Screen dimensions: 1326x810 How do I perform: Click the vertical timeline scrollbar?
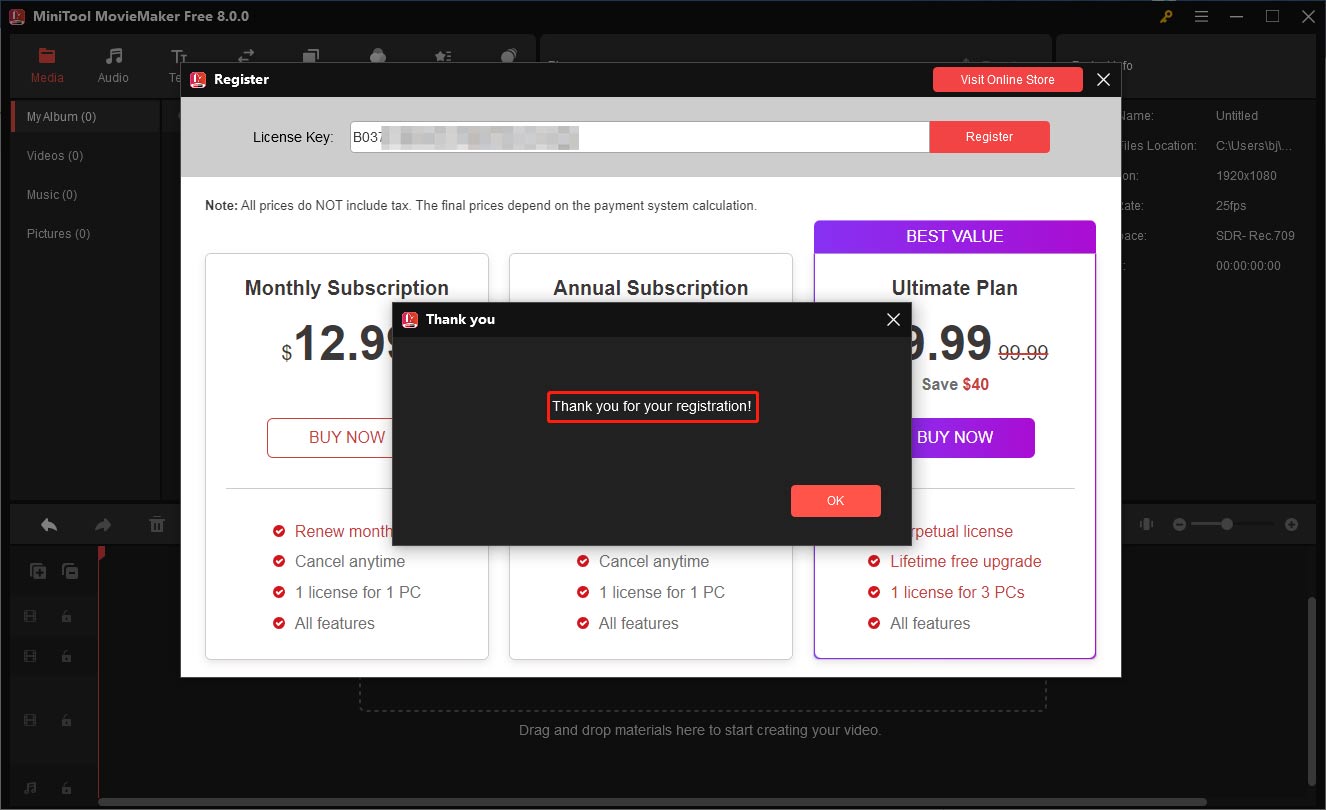tap(1311, 690)
